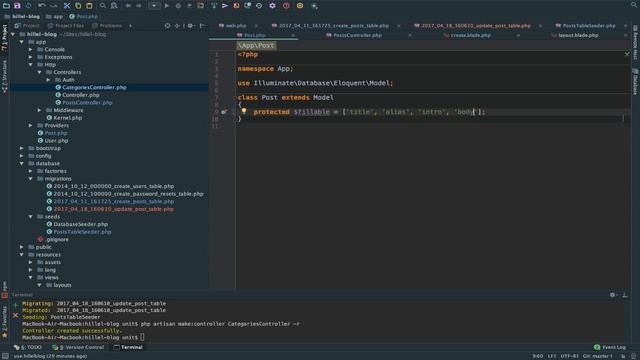Screen dimensions: 640x360
Task: Open the TODO tool window
Action: point(28,347)
